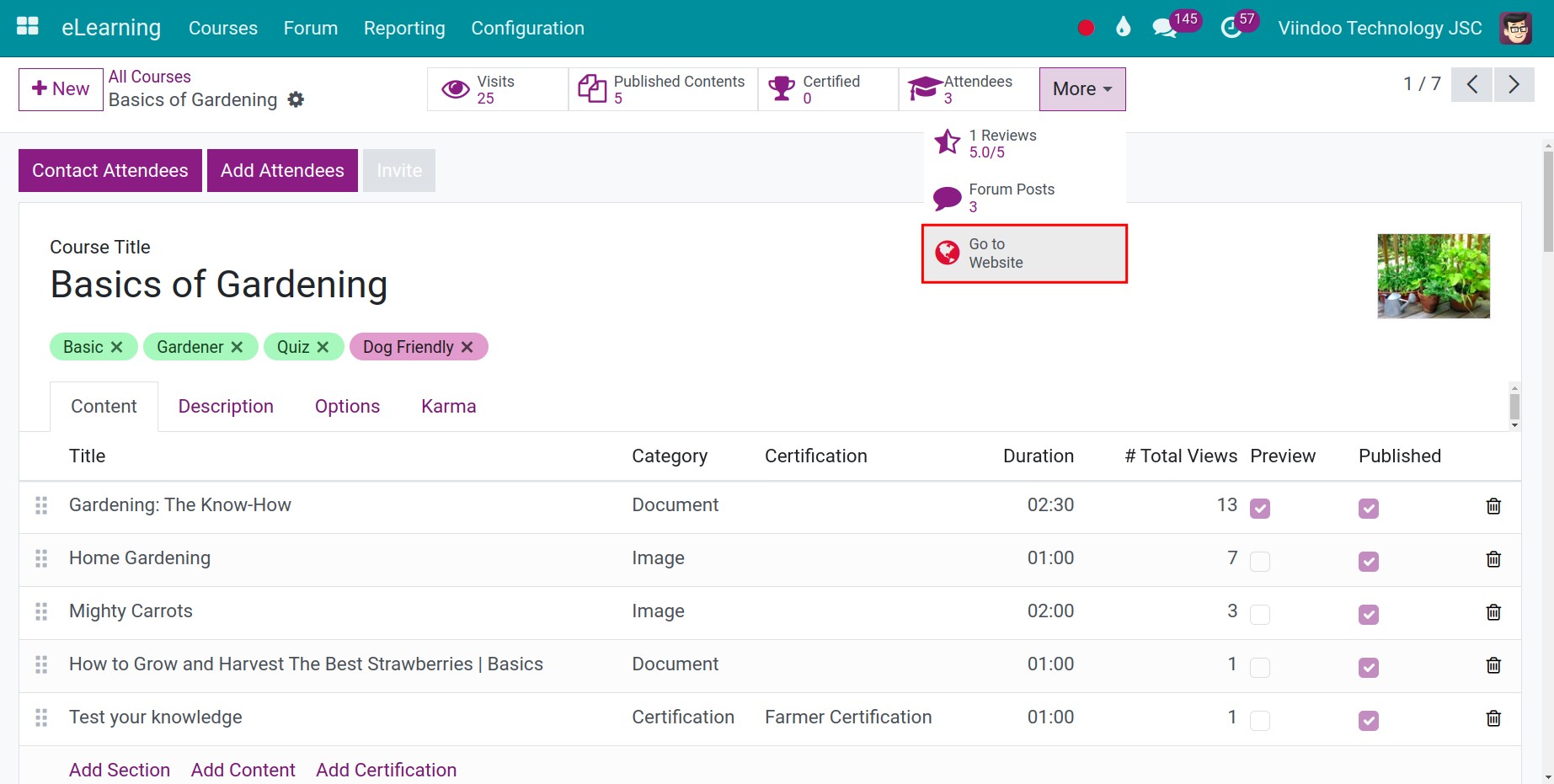Click the red recording dot icon
This screenshot has width=1554, height=784.
click(x=1086, y=28)
